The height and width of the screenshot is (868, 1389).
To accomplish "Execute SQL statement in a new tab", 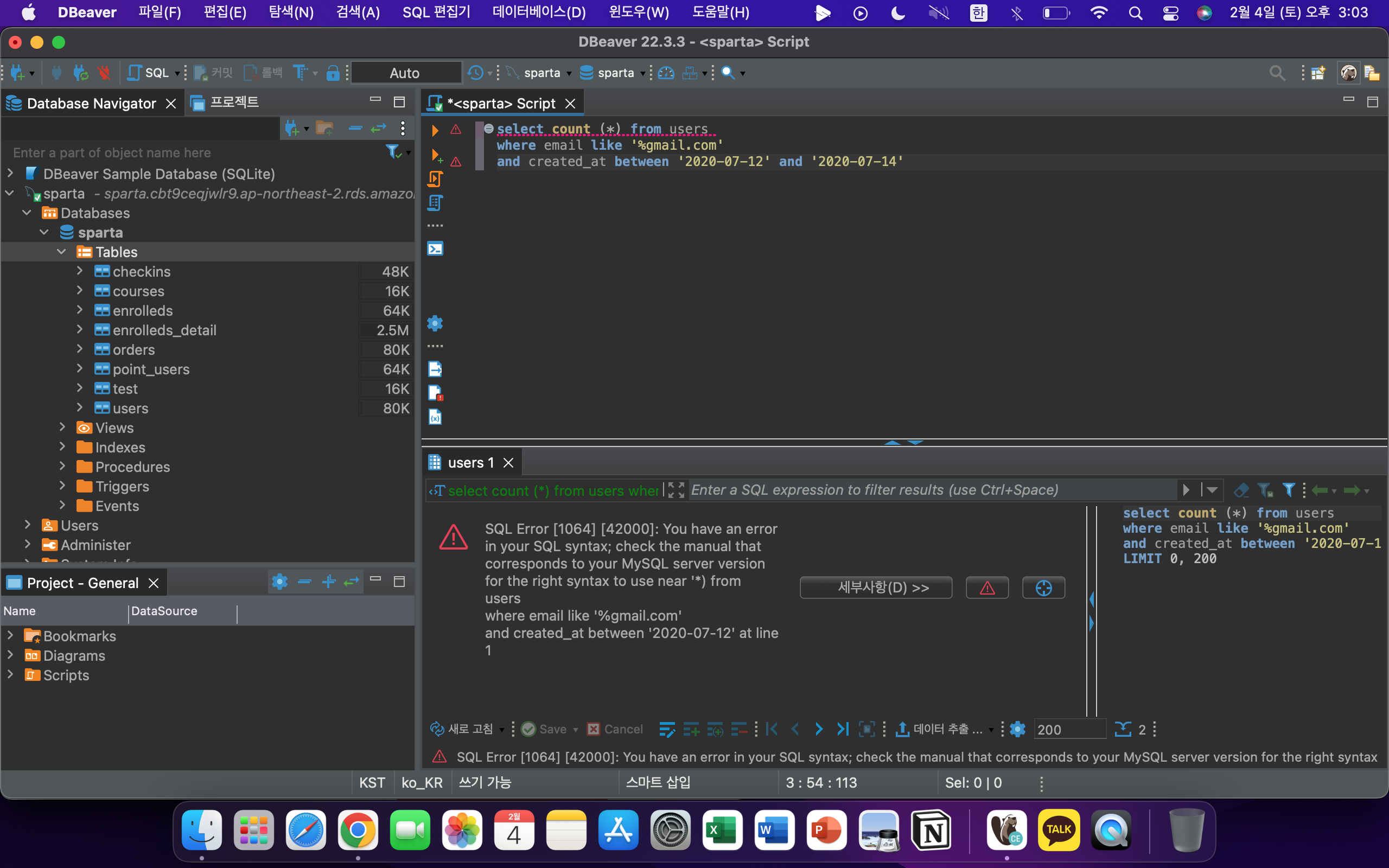I will click(x=436, y=155).
